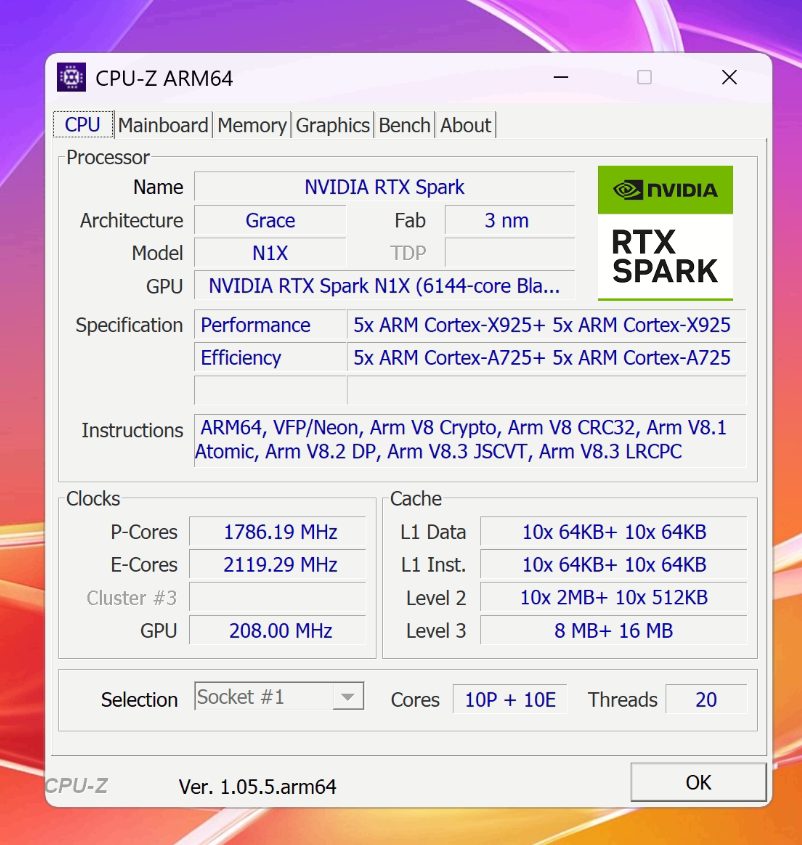Click the Fab value 3 nm
This screenshot has width=802, height=845.
[x=509, y=220]
